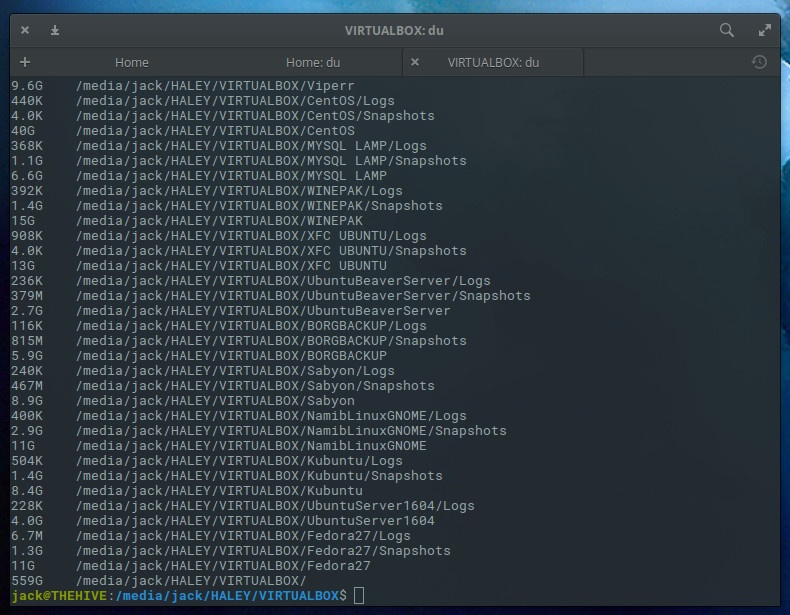The height and width of the screenshot is (615, 790).
Task: Click the NamibLinuxGNOME/Snapshots path line
Action: click(290, 431)
